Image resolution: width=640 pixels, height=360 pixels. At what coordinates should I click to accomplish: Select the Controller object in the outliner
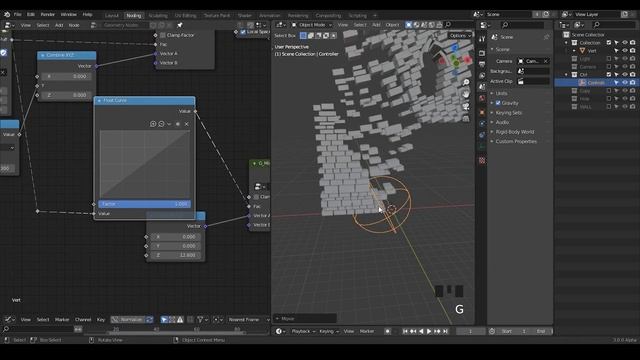[x=596, y=83]
